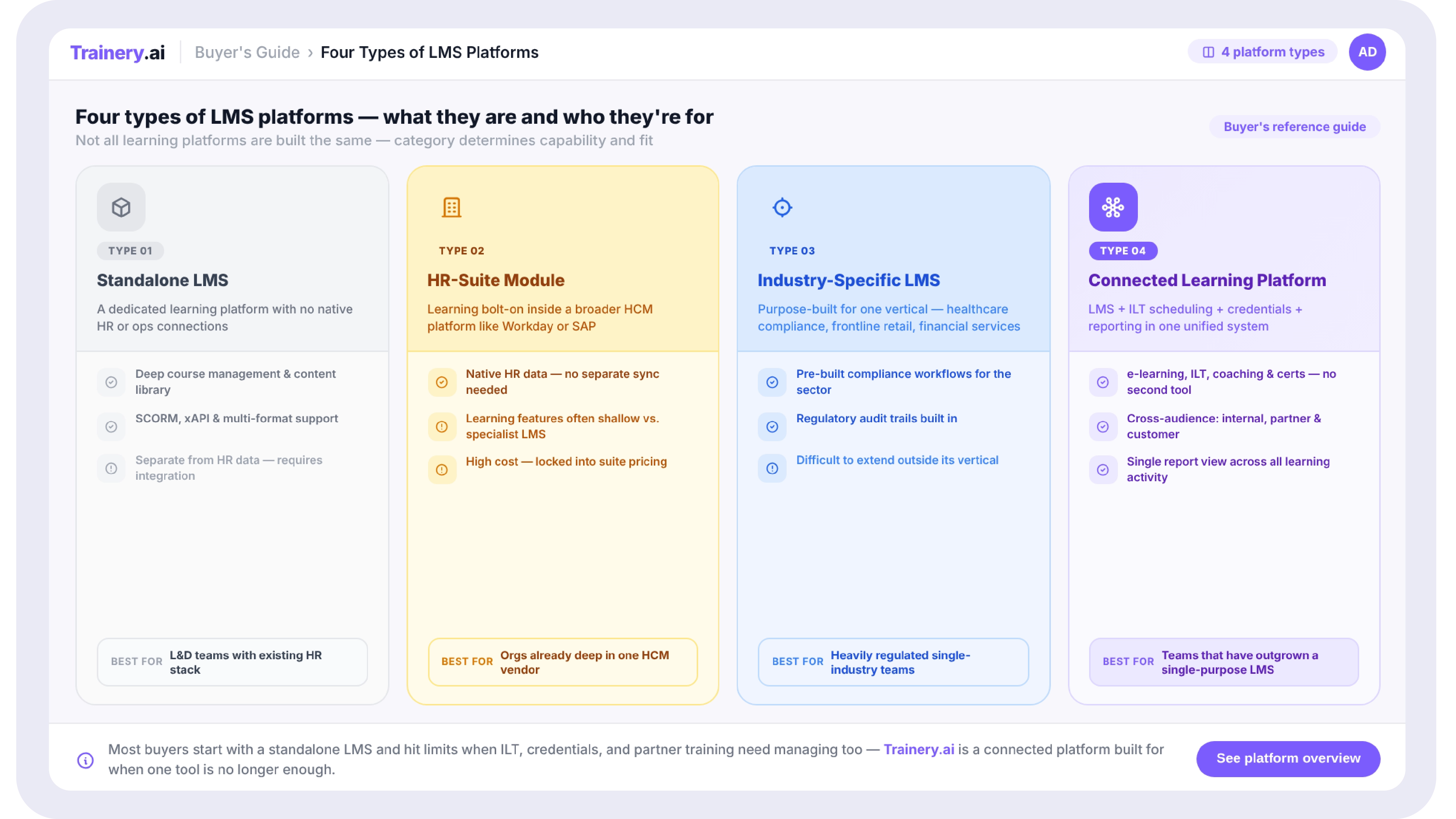Click Best for Orgs already deep in HCM vendor

click(562, 662)
